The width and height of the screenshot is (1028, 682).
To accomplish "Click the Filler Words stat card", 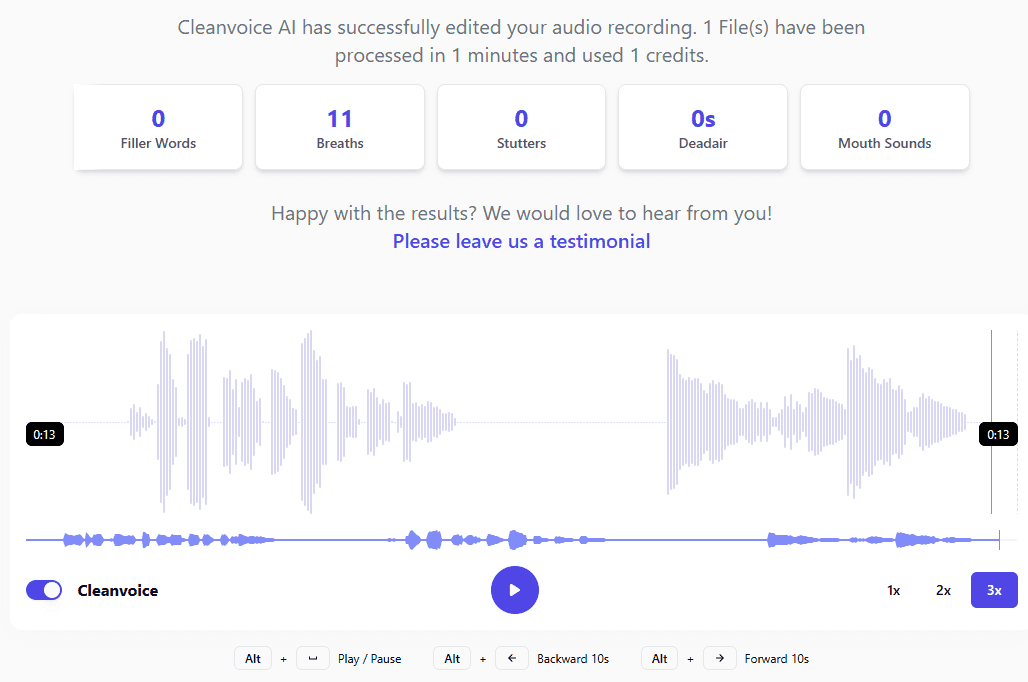I will [x=158, y=128].
